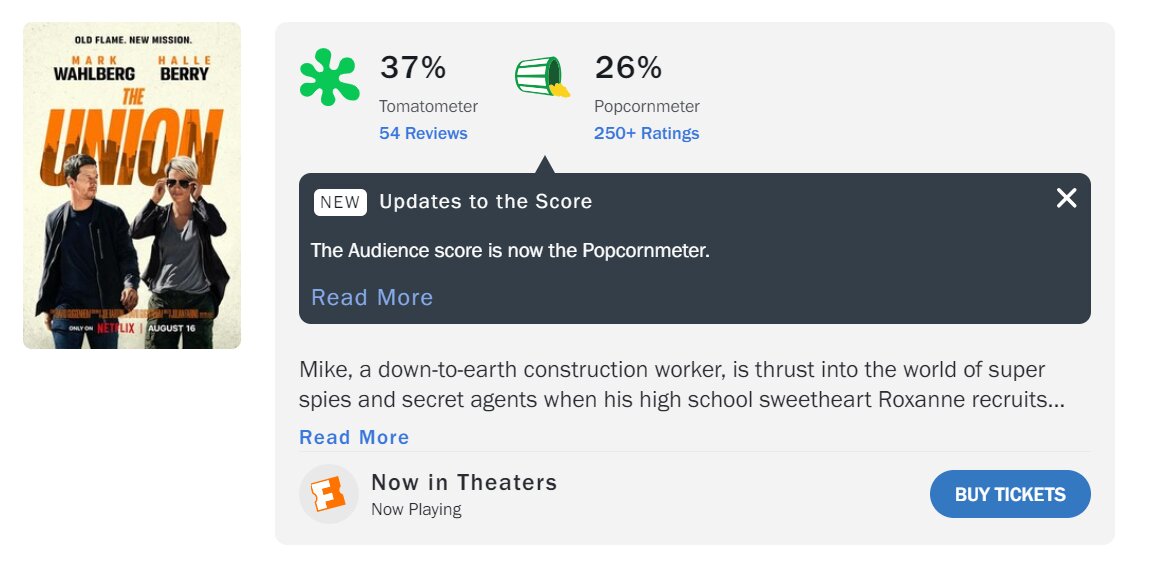Open the 54 Reviews link
1149x562 pixels.
(423, 133)
